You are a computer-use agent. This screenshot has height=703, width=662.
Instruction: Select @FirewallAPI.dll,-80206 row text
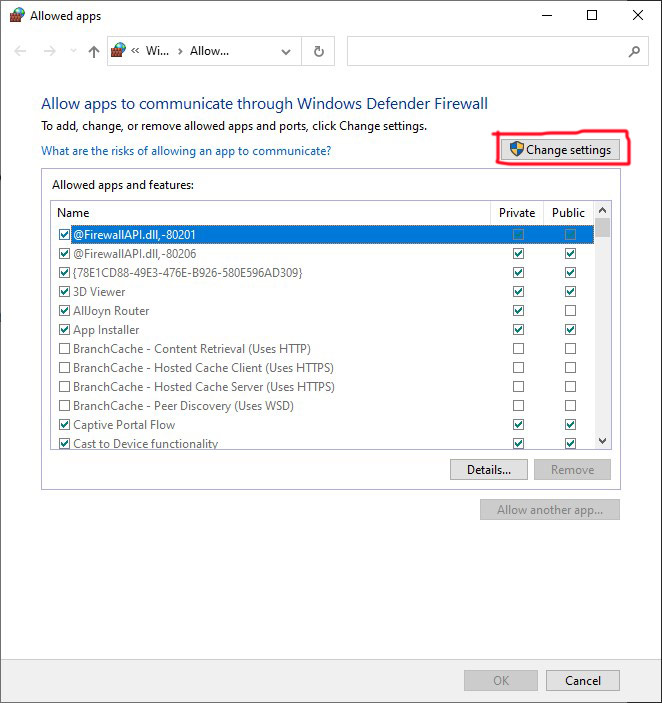pyautogui.click(x=134, y=254)
